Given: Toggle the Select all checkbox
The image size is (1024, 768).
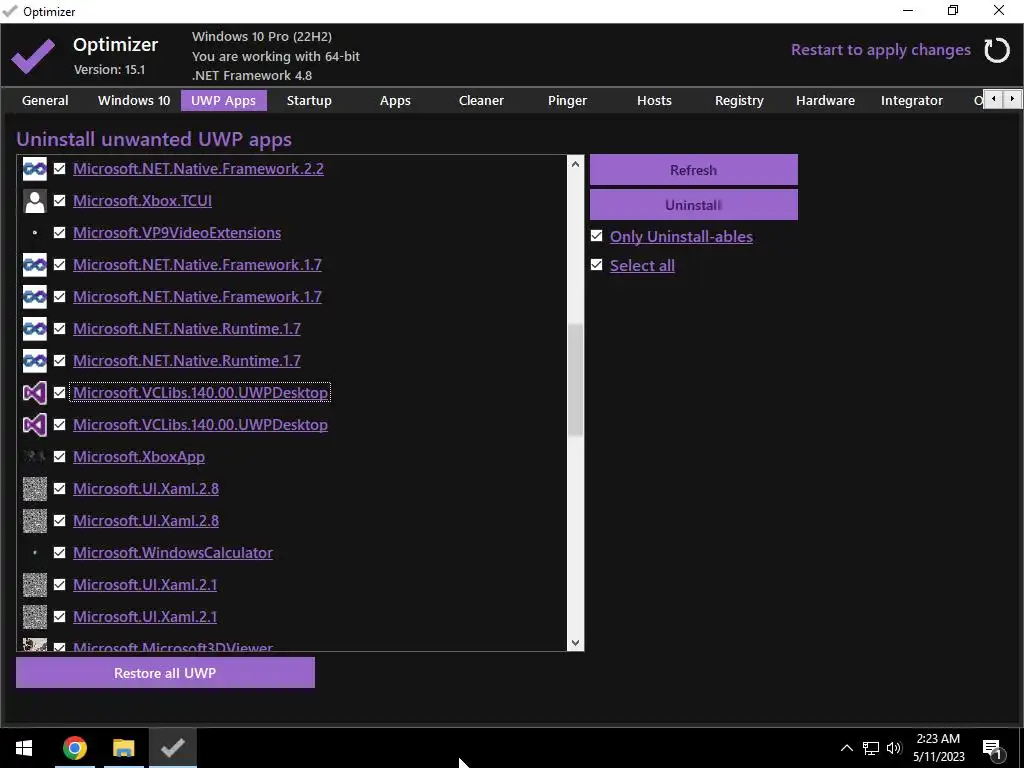Looking at the screenshot, I should click(596, 264).
